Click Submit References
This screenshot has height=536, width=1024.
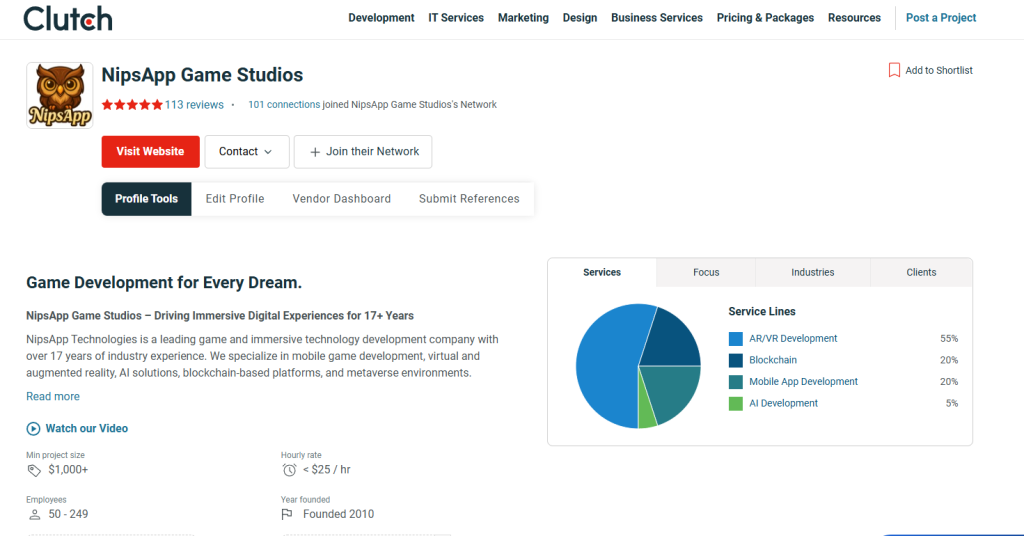point(469,198)
